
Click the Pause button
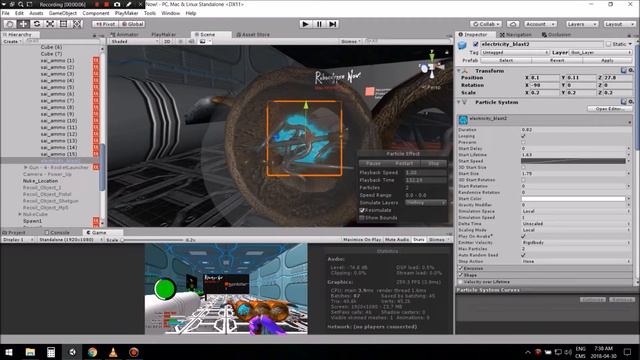(x=319, y=24)
